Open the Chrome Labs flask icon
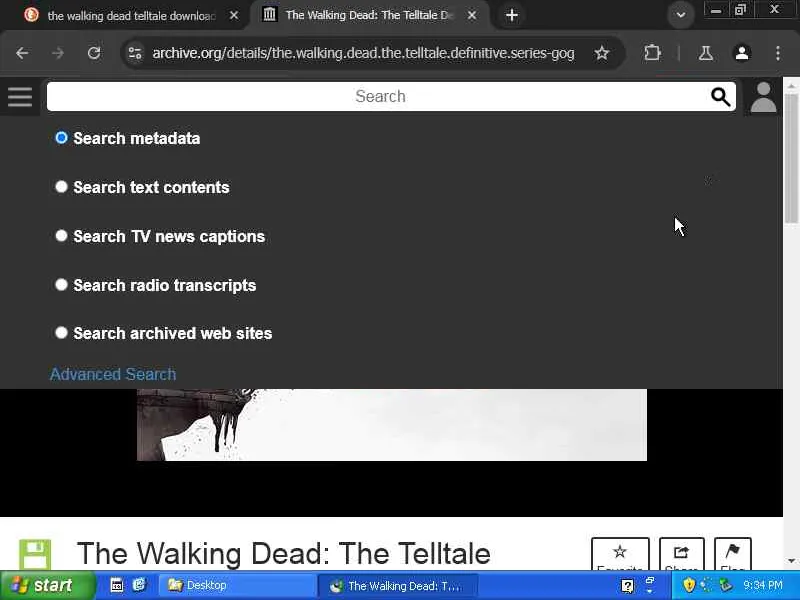 (706, 53)
